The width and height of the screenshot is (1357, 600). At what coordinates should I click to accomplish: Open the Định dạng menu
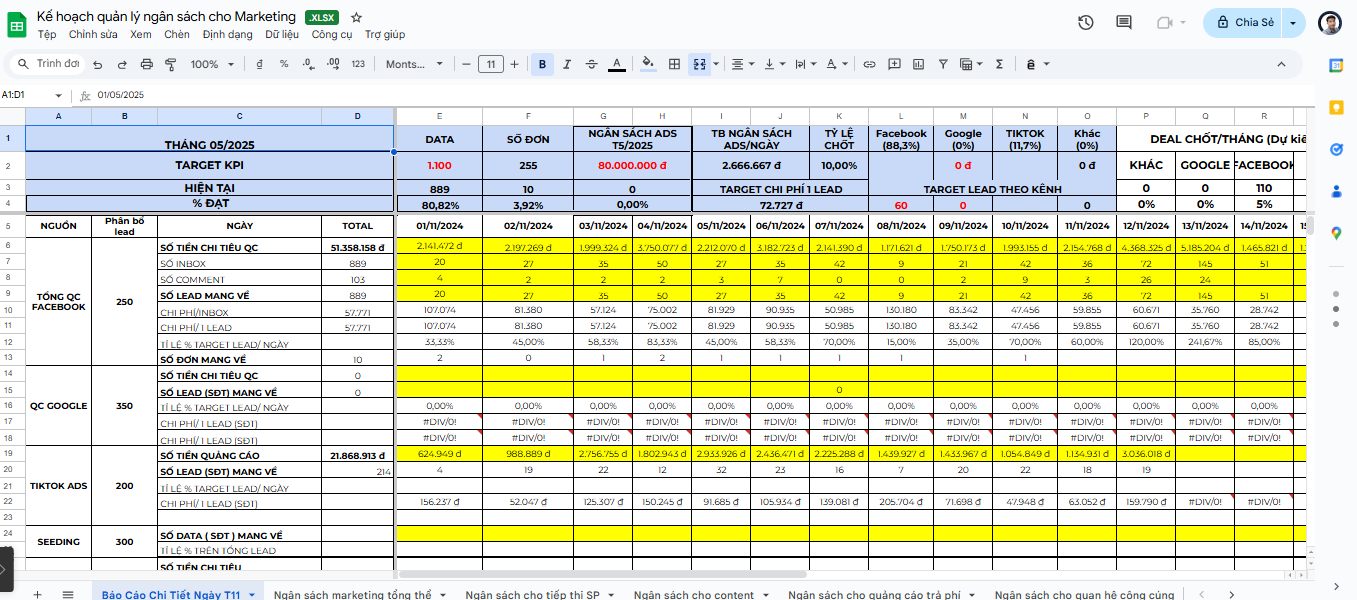point(228,34)
